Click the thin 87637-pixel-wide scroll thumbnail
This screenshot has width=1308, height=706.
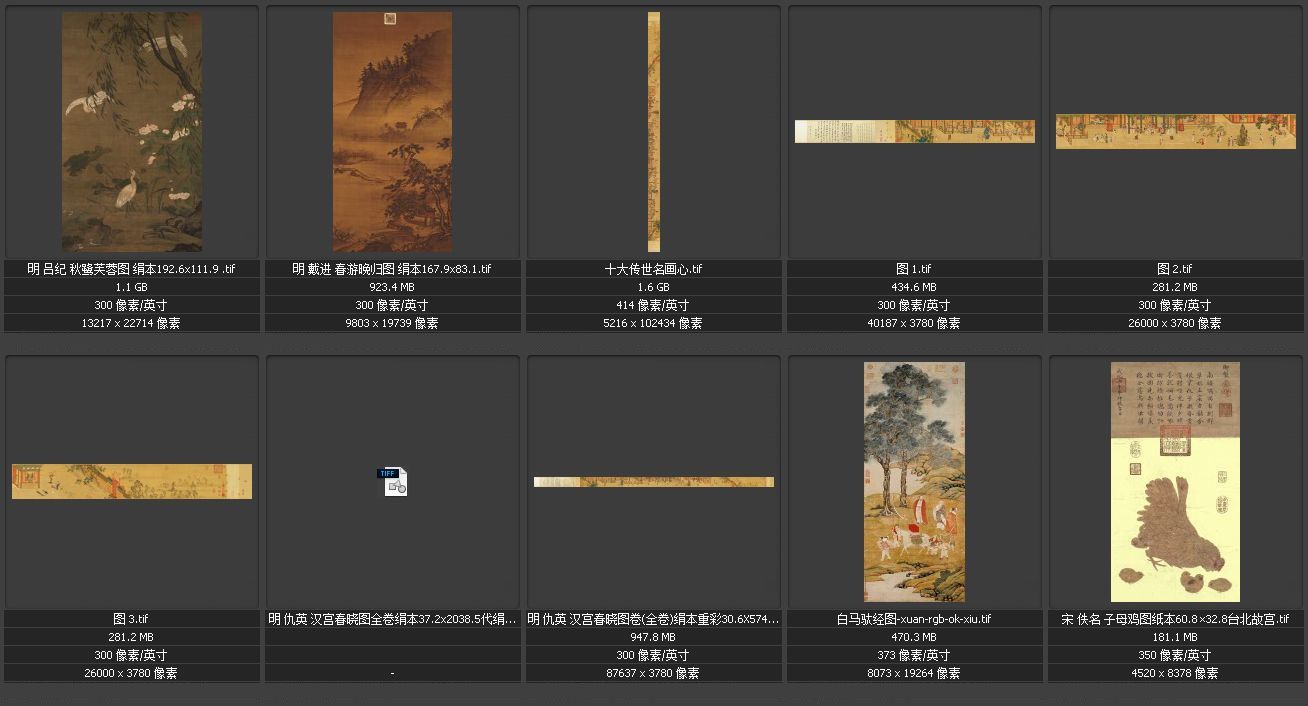pyautogui.click(x=654, y=482)
